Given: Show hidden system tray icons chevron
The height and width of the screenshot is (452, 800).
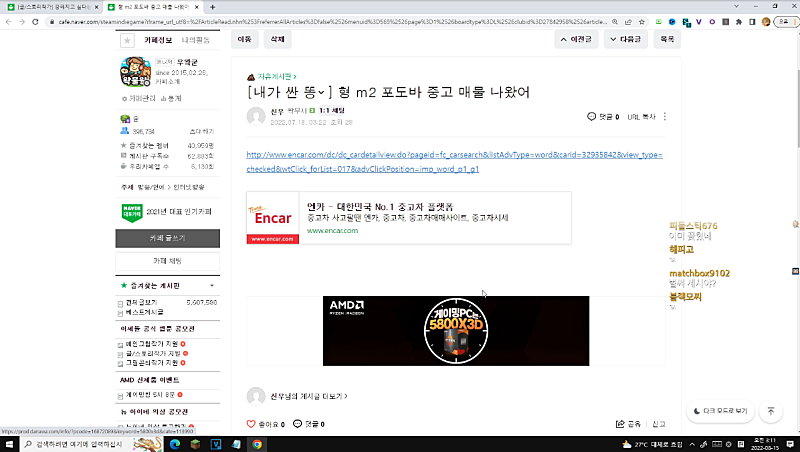Looking at the screenshot, I should (x=692, y=444).
